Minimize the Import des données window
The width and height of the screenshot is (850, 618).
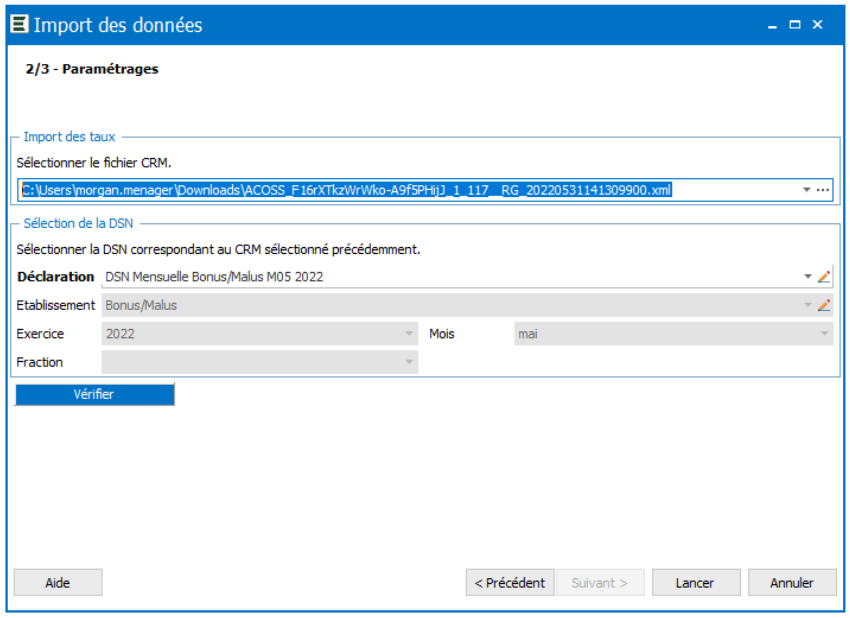pos(772,25)
